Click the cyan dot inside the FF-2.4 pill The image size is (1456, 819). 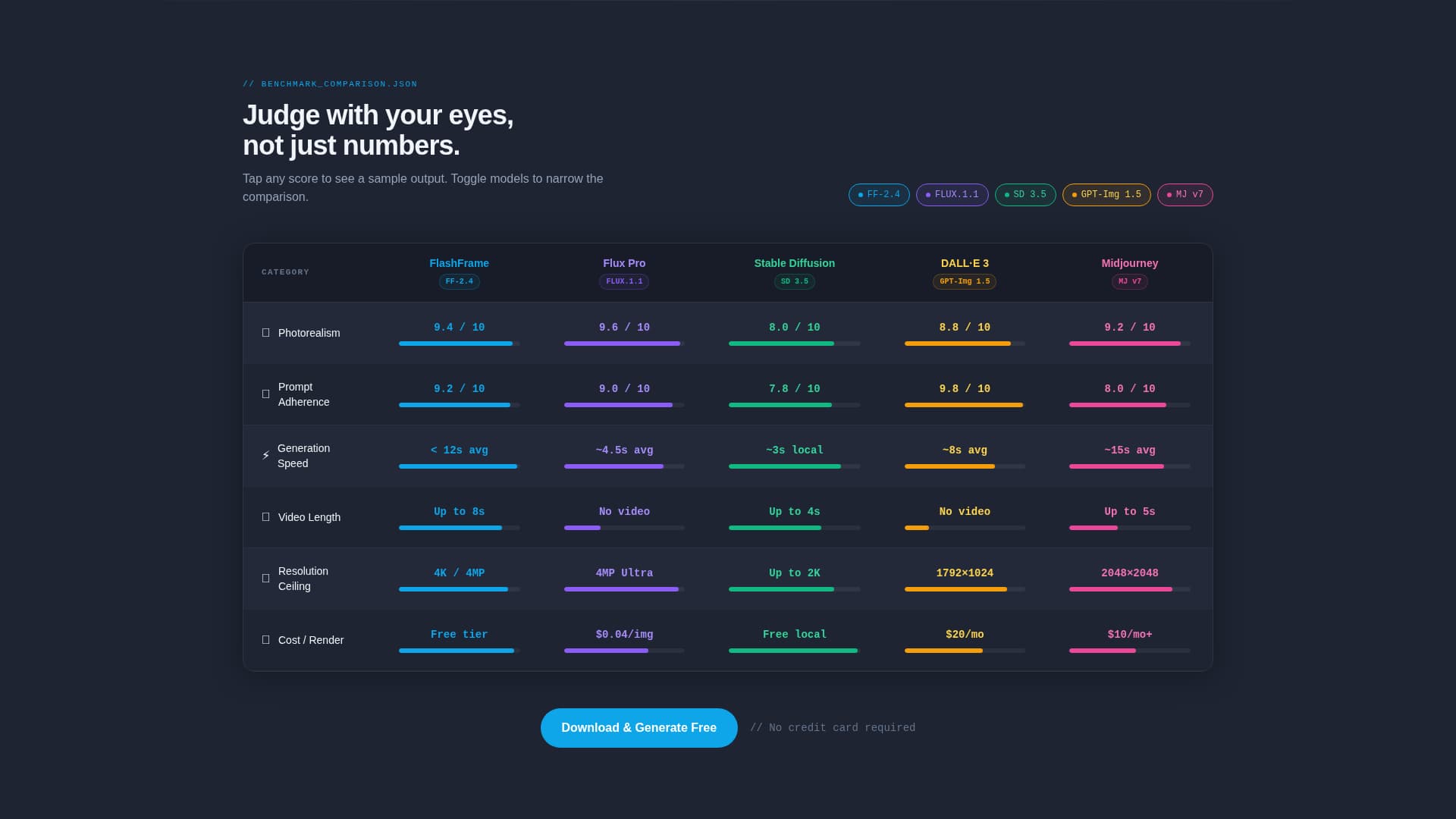(x=860, y=194)
